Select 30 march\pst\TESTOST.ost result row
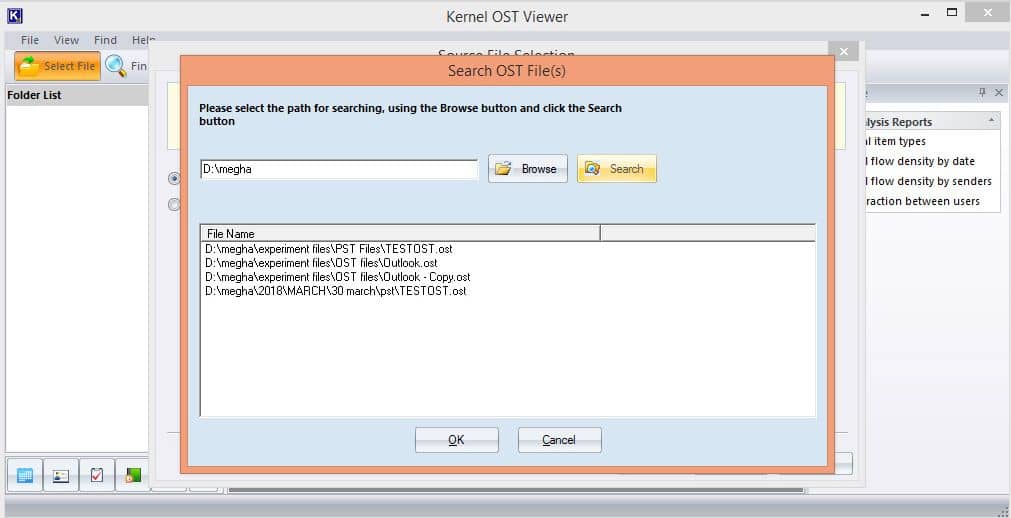1011x518 pixels. pos(335,291)
